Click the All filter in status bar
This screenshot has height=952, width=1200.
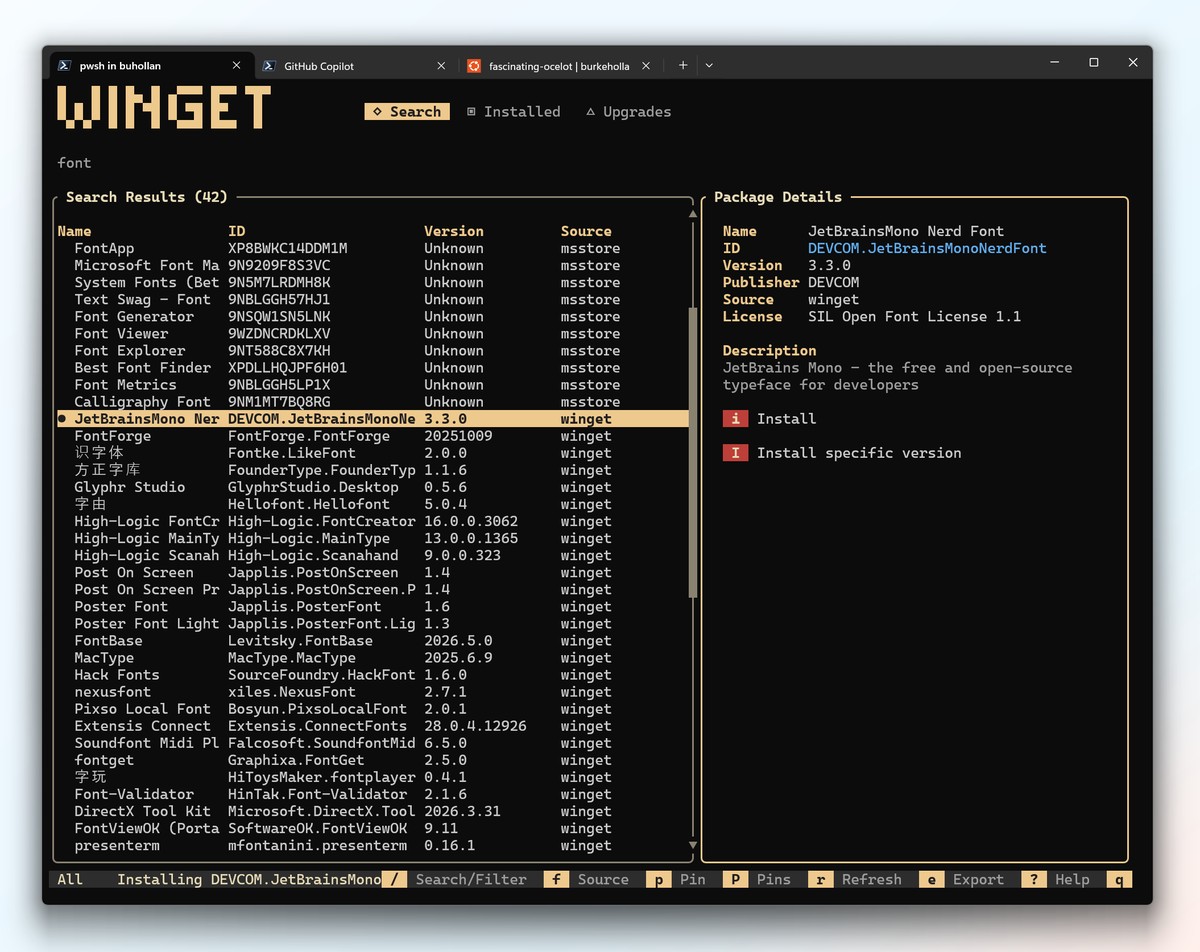[70, 879]
